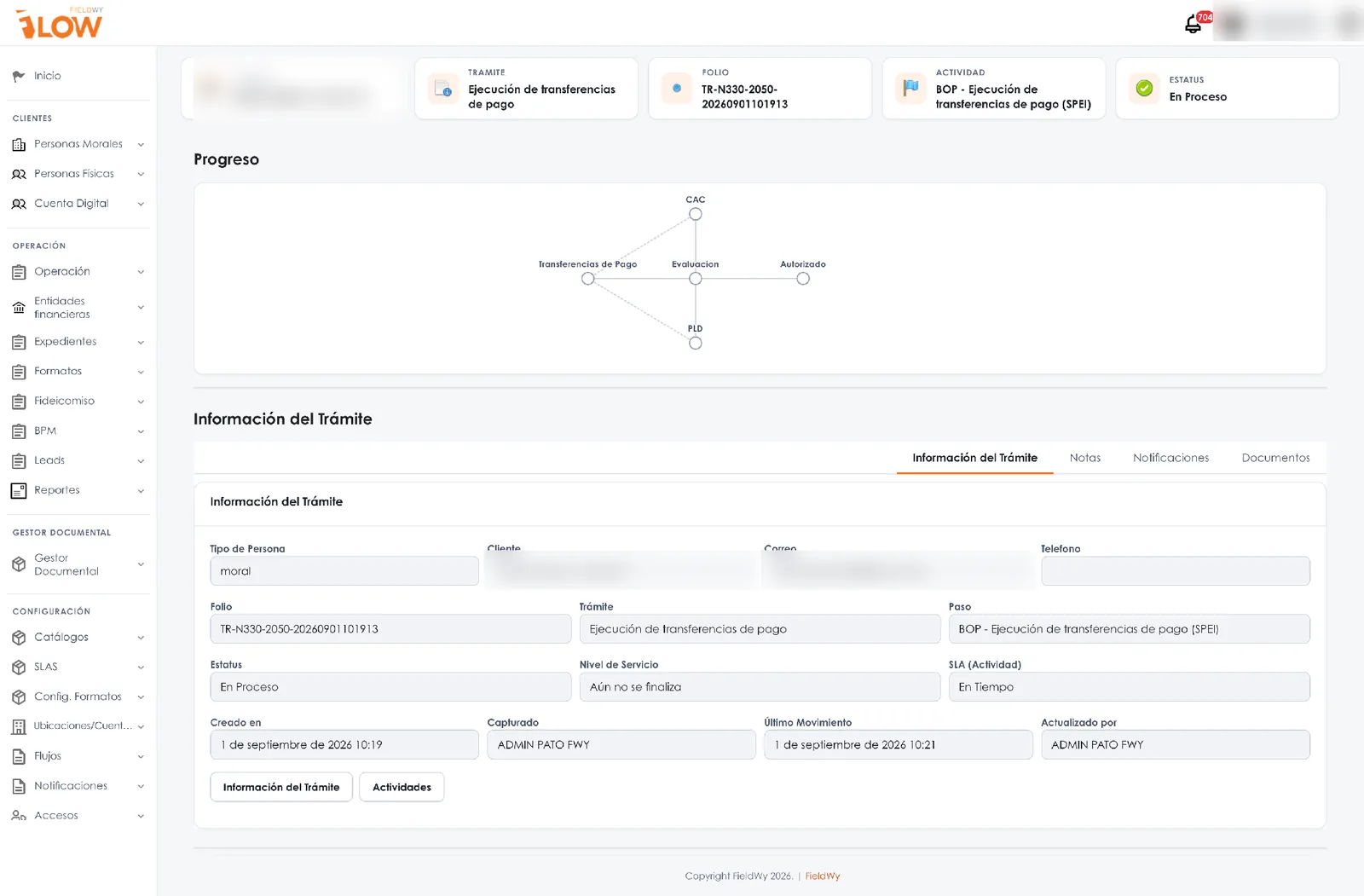Click the green Estatus check icon

point(1144,88)
